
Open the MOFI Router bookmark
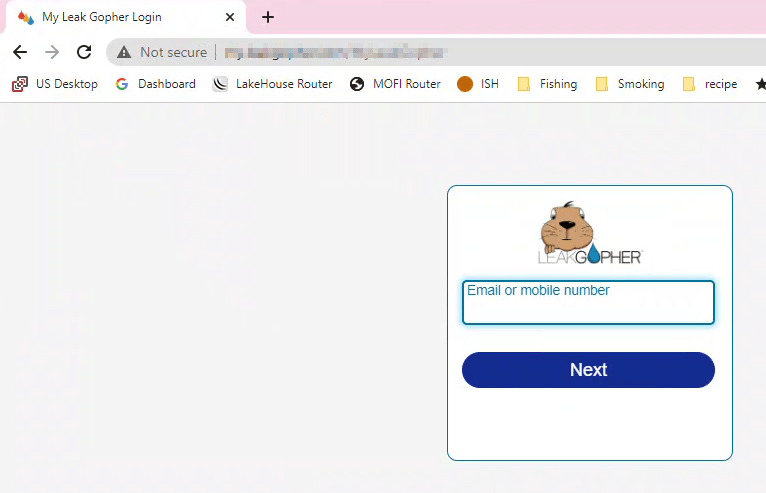(x=395, y=84)
